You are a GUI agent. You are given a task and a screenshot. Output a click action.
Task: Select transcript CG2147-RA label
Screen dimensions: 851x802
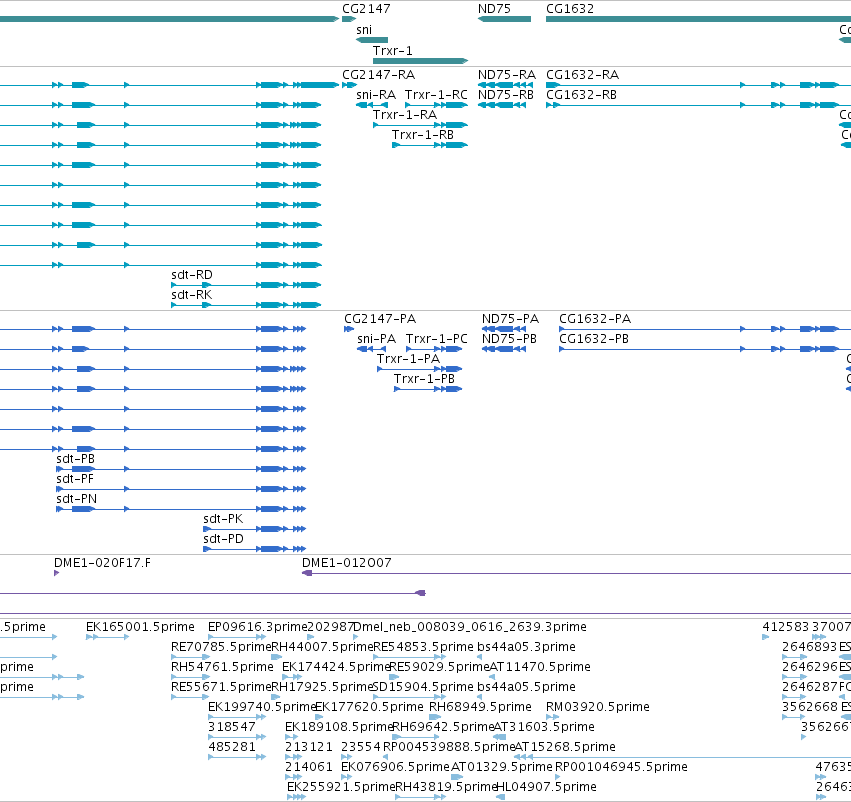click(378, 74)
